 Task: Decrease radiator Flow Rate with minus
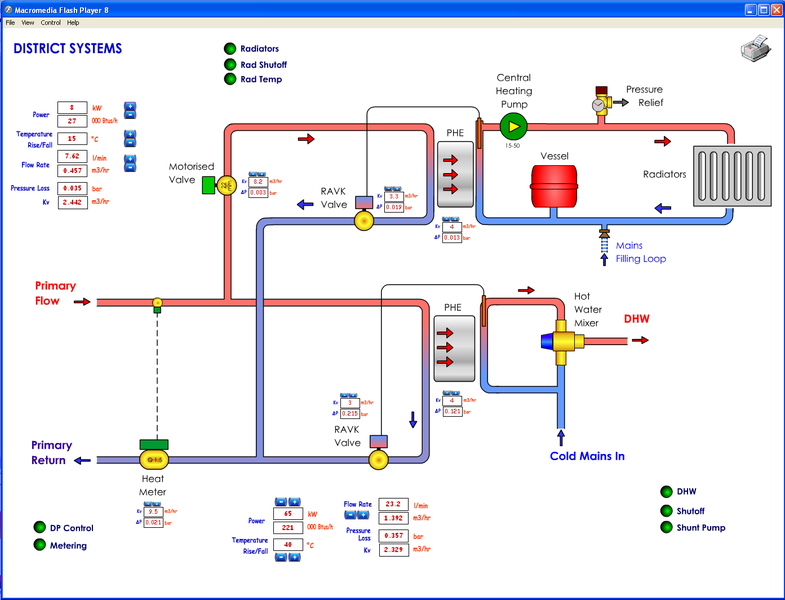[x=130, y=168]
